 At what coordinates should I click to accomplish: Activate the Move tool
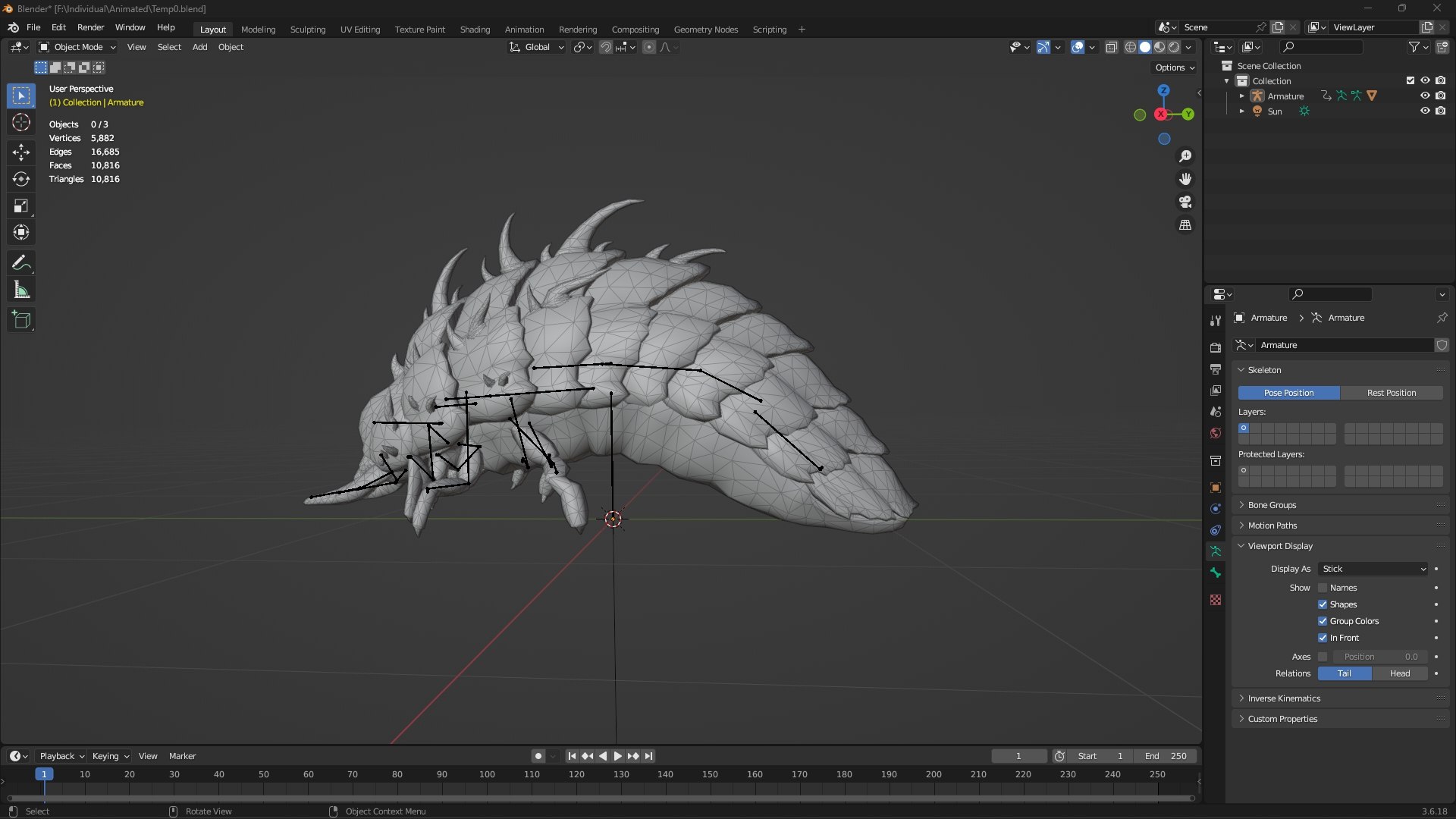click(21, 152)
